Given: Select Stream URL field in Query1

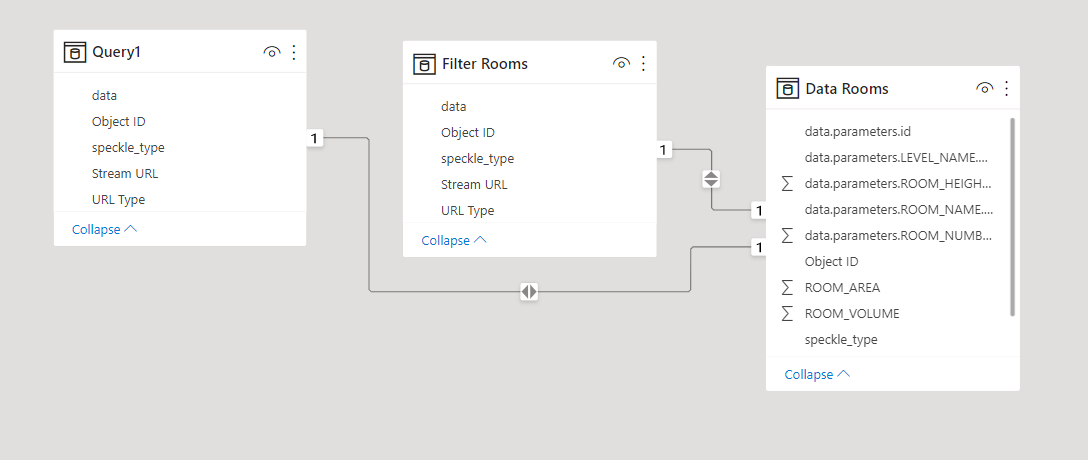Looking at the screenshot, I should [125, 173].
